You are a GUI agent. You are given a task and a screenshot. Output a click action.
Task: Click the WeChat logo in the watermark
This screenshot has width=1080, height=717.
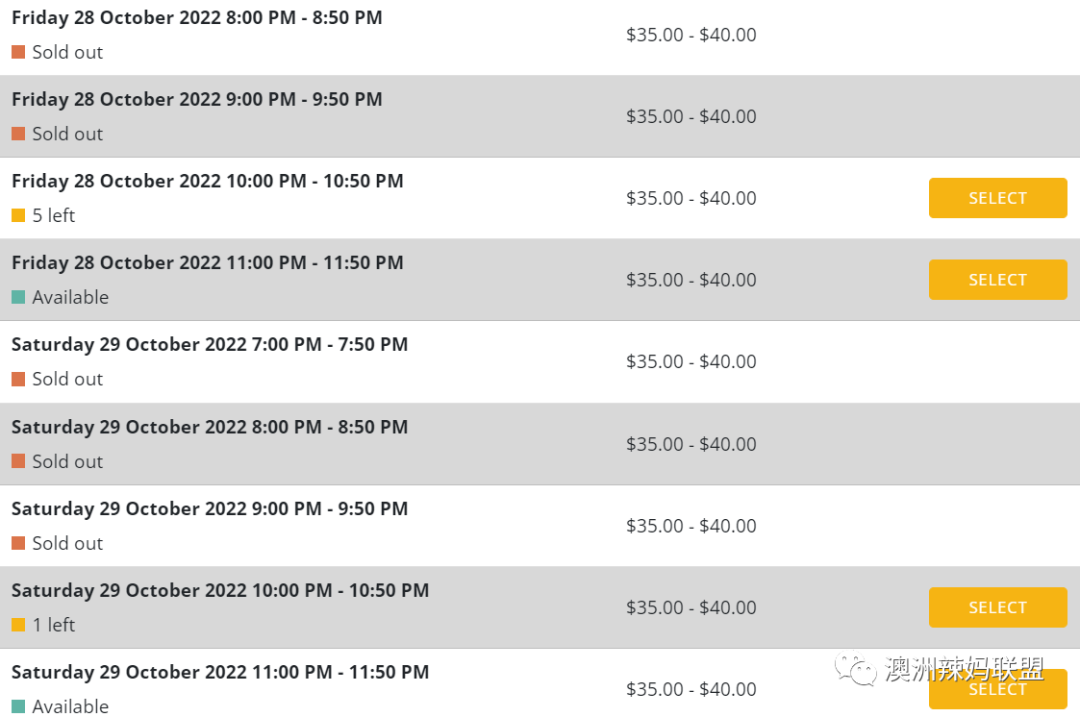(x=855, y=668)
